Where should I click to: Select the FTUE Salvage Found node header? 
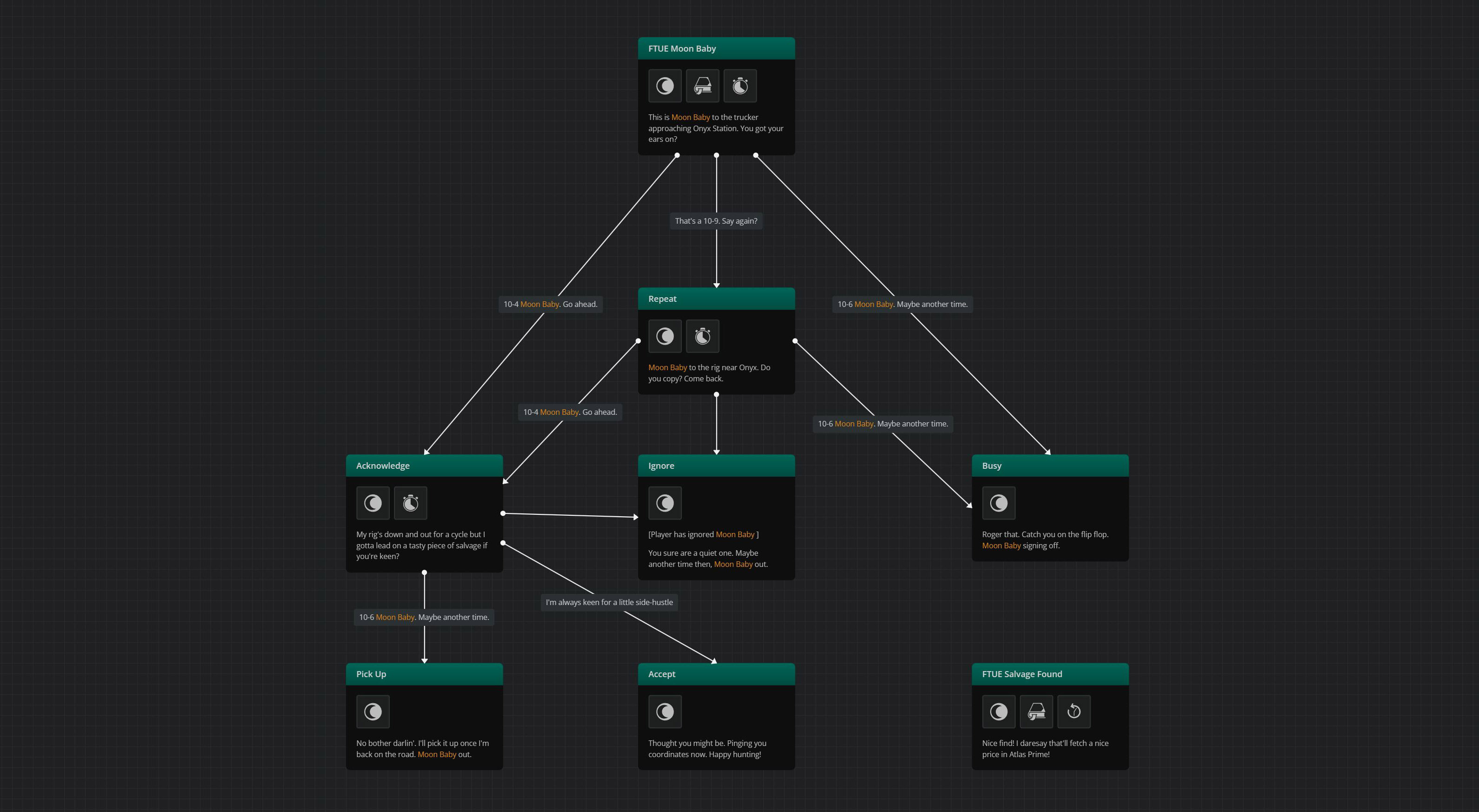click(1050, 673)
